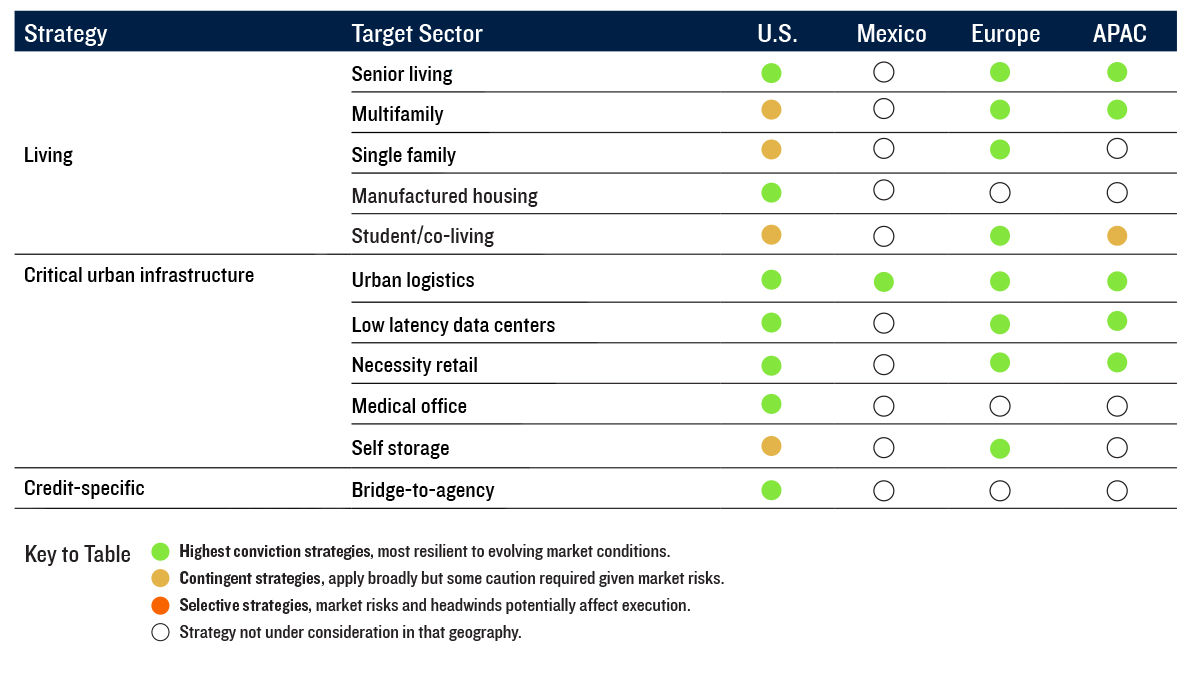Select the Target Sector column header

(x=417, y=34)
